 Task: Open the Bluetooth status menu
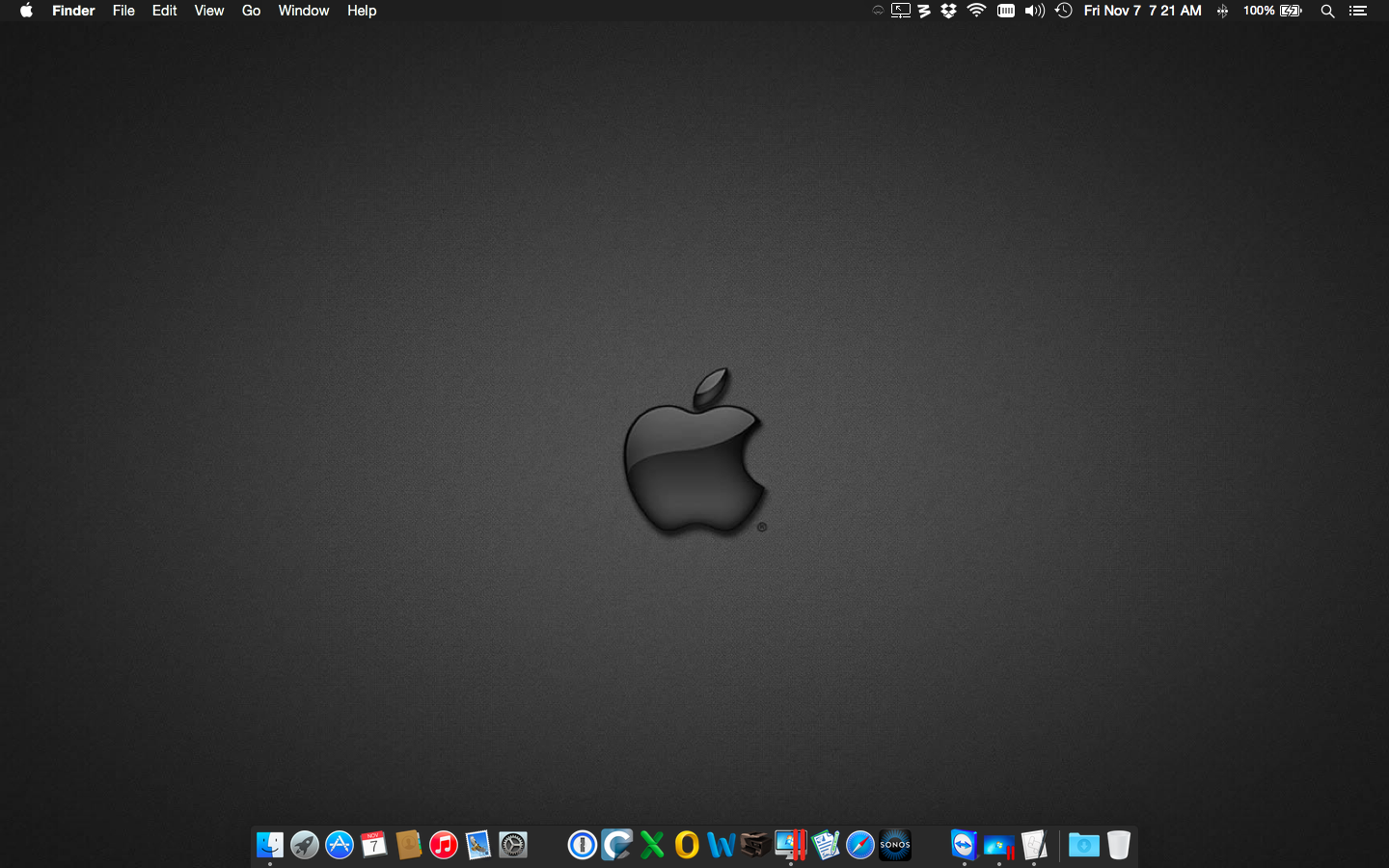[x=1222, y=11]
